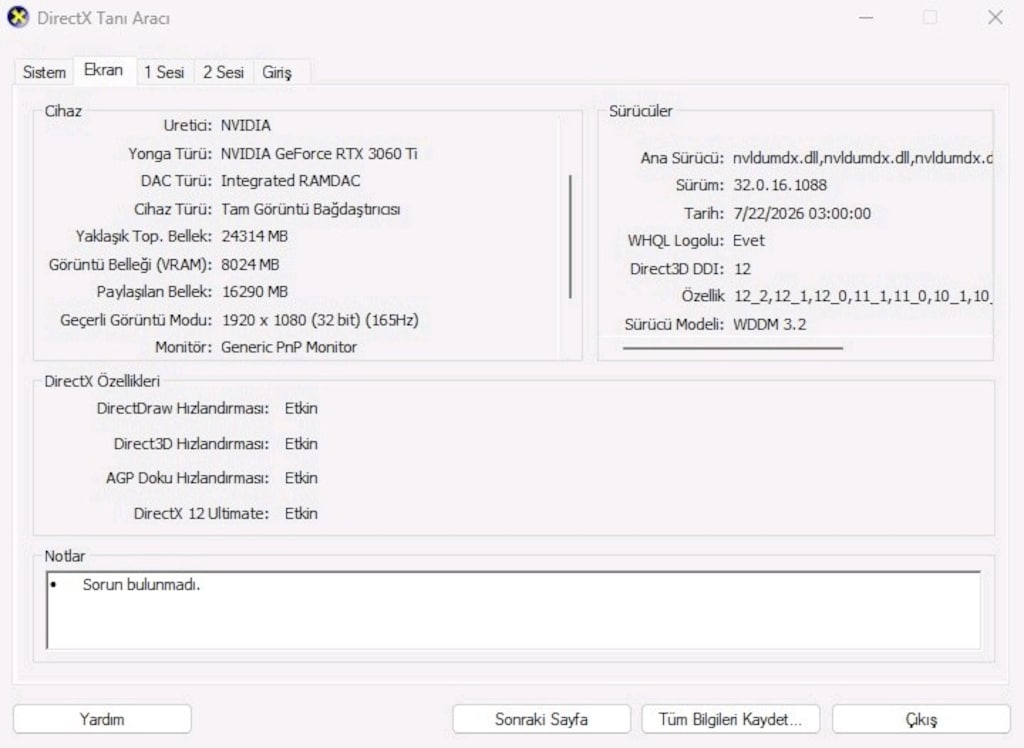This screenshot has width=1024, height=748.
Task: Click the Direct3D Hızlandırması Etkin value
Action: click(301, 444)
